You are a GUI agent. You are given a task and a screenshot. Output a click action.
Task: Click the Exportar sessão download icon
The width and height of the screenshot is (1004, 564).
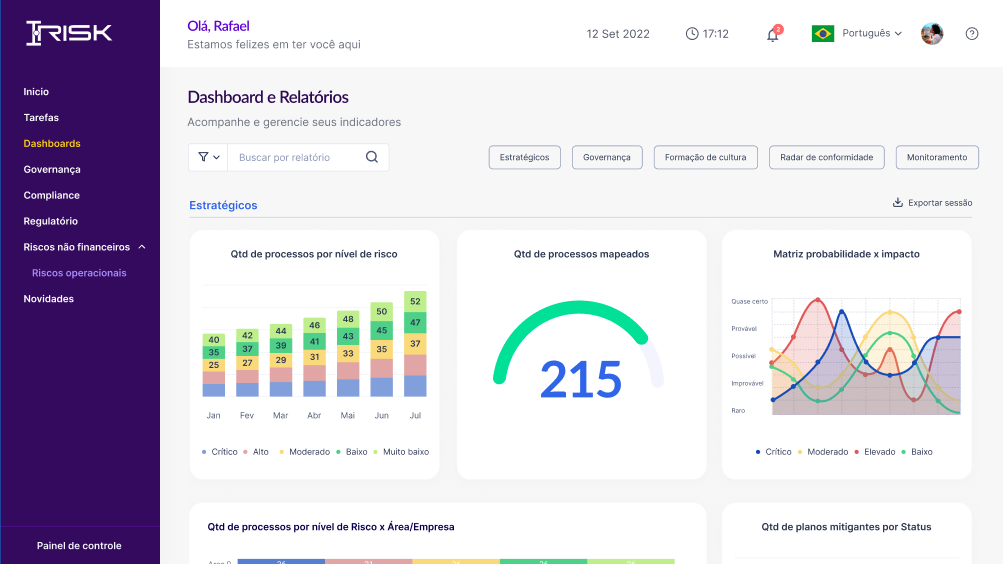898,202
